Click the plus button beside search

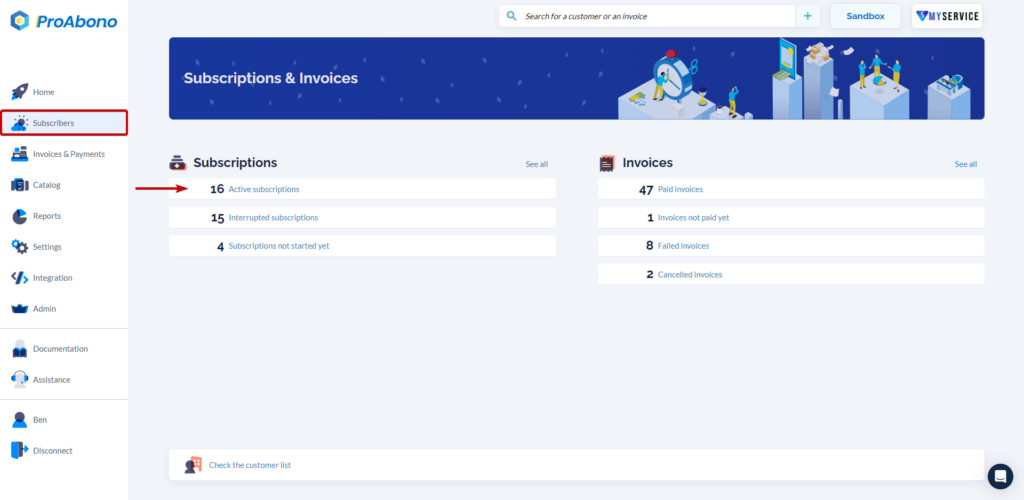click(x=807, y=16)
